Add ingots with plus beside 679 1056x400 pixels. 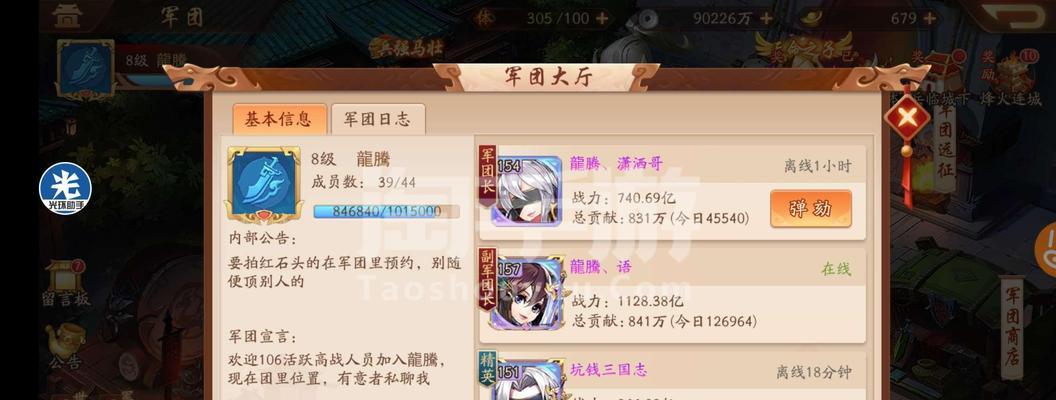pos(930,18)
